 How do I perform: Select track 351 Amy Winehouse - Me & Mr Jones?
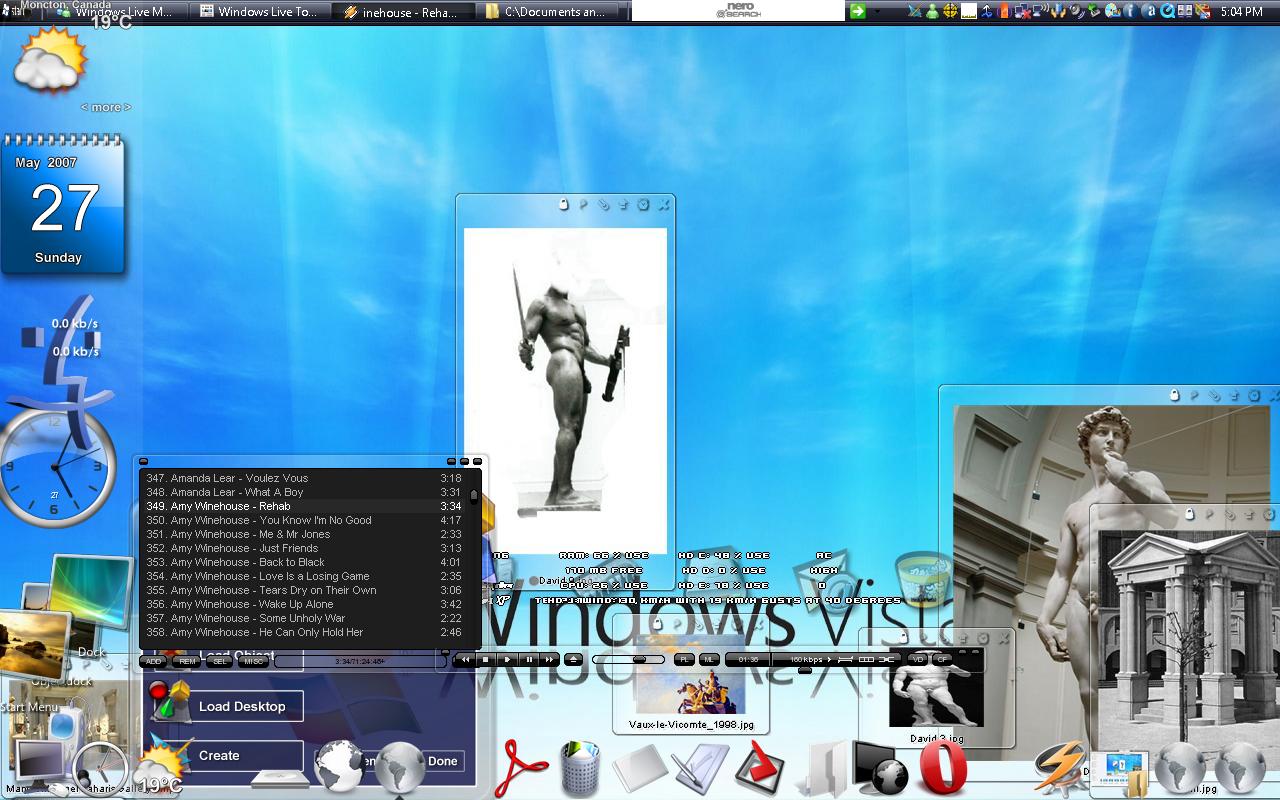coord(304,534)
